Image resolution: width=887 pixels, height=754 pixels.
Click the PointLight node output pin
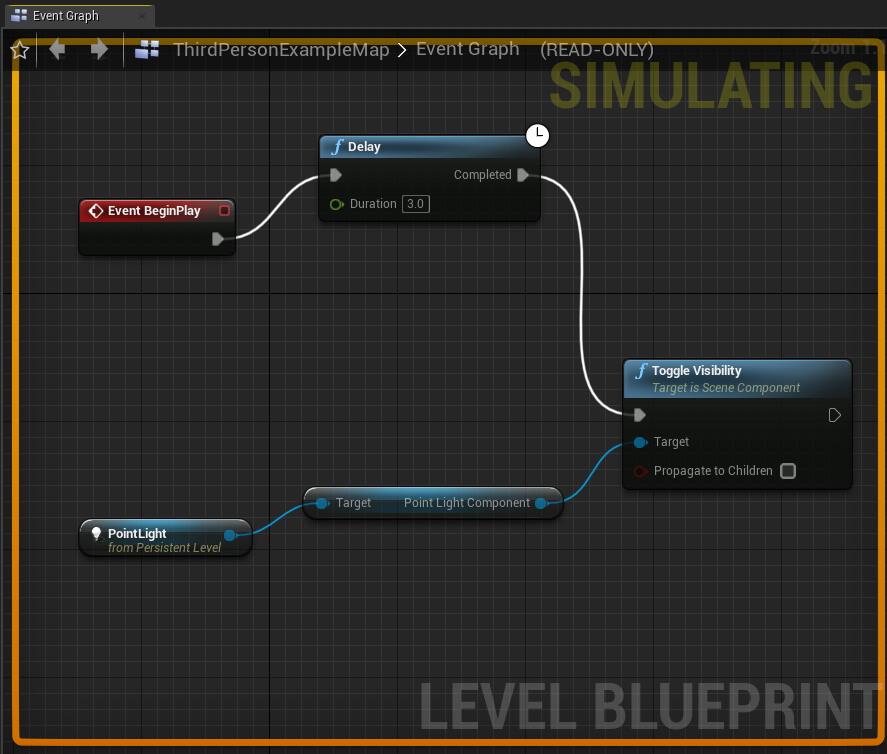tap(230, 535)
